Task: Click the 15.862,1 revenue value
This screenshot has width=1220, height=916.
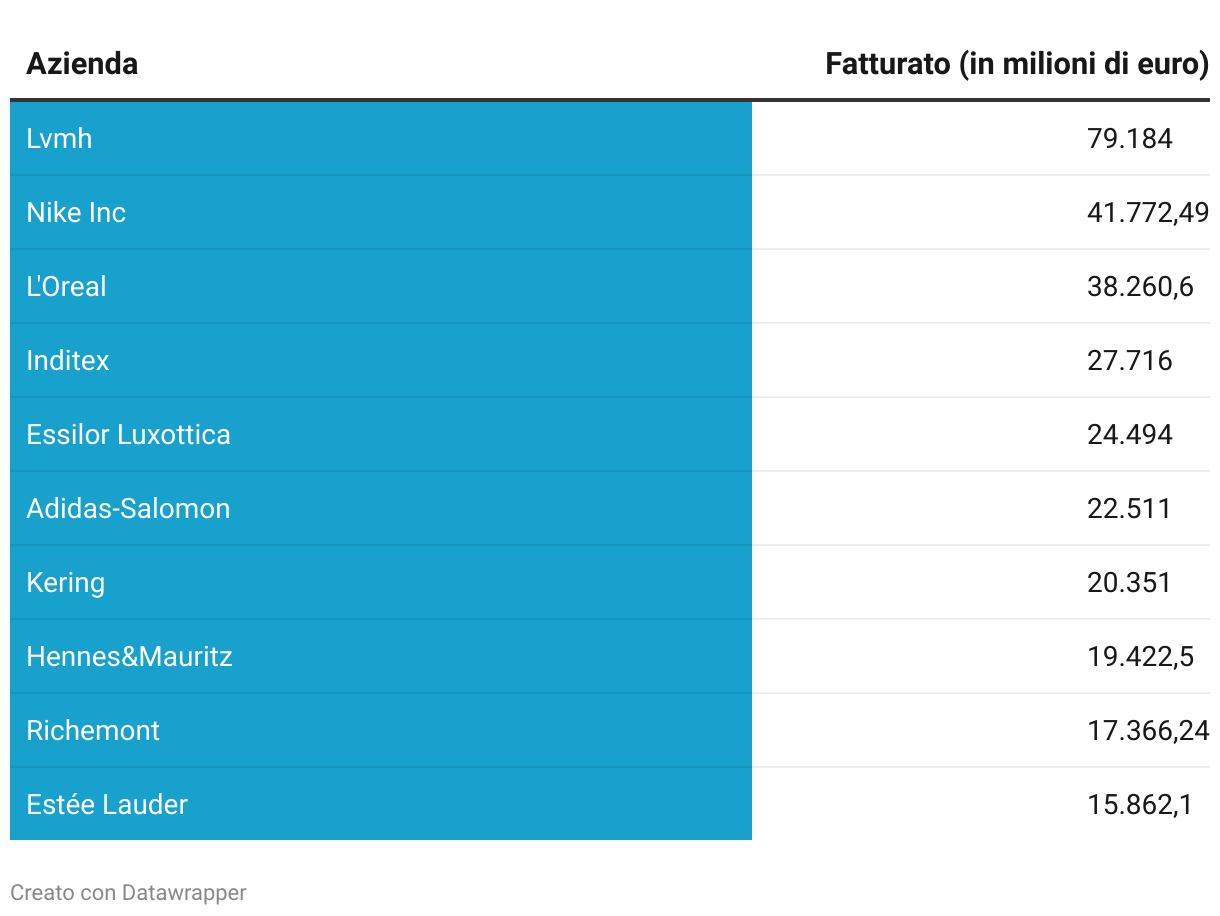Action: (x=1139, y=804)
